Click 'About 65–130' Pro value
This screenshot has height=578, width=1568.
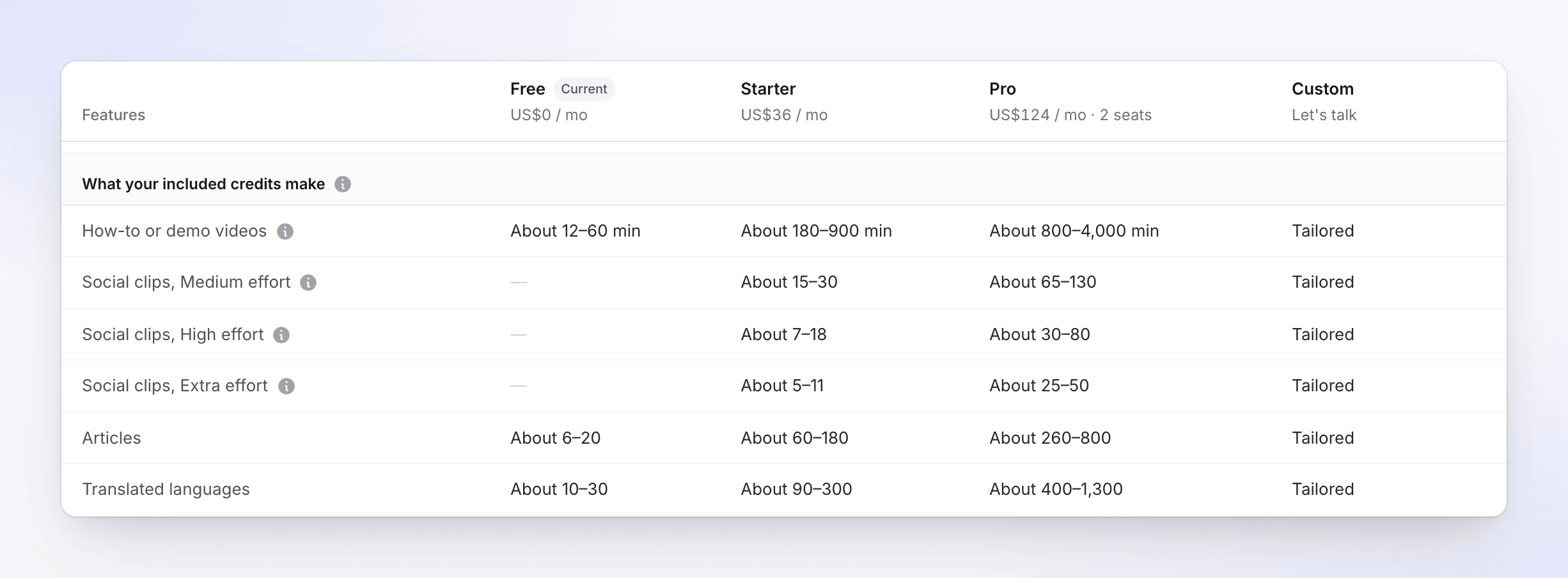(x=1042, y=282)
